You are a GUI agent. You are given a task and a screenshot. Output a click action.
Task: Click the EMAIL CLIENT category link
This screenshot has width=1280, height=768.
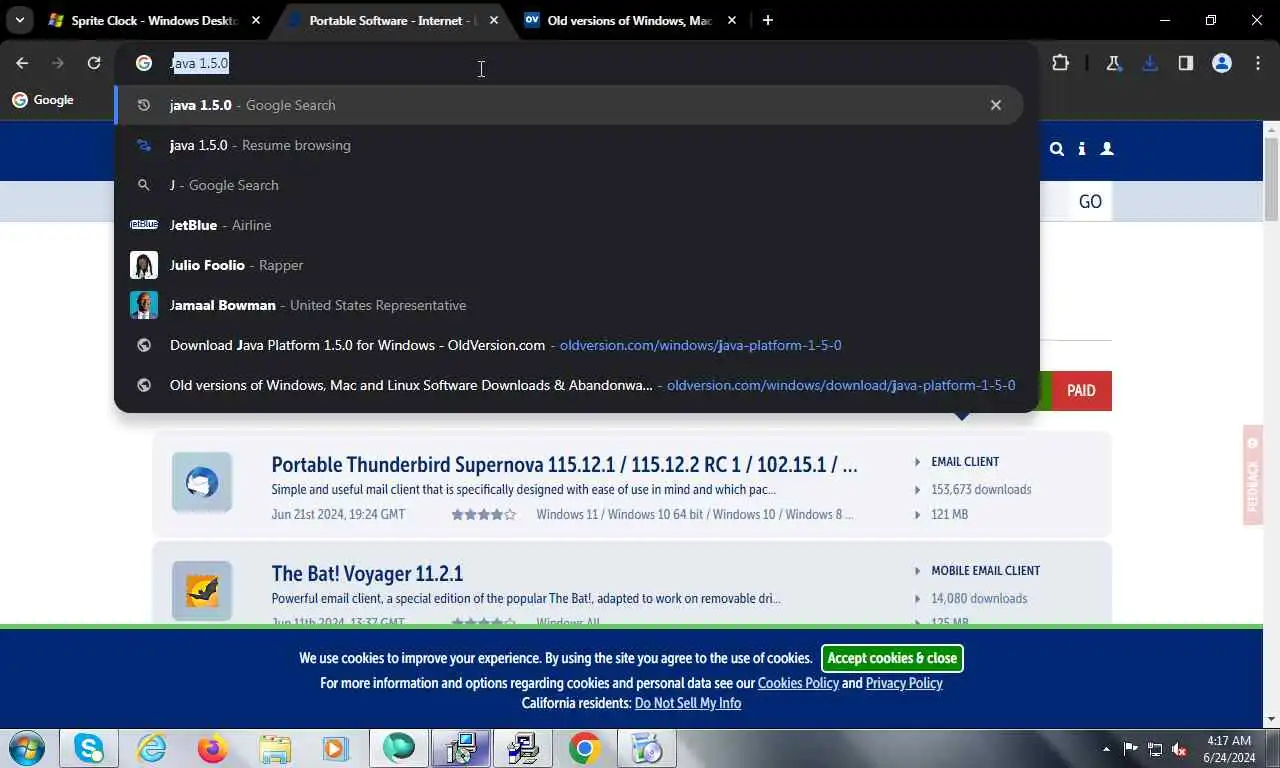[x=965, y=462]
